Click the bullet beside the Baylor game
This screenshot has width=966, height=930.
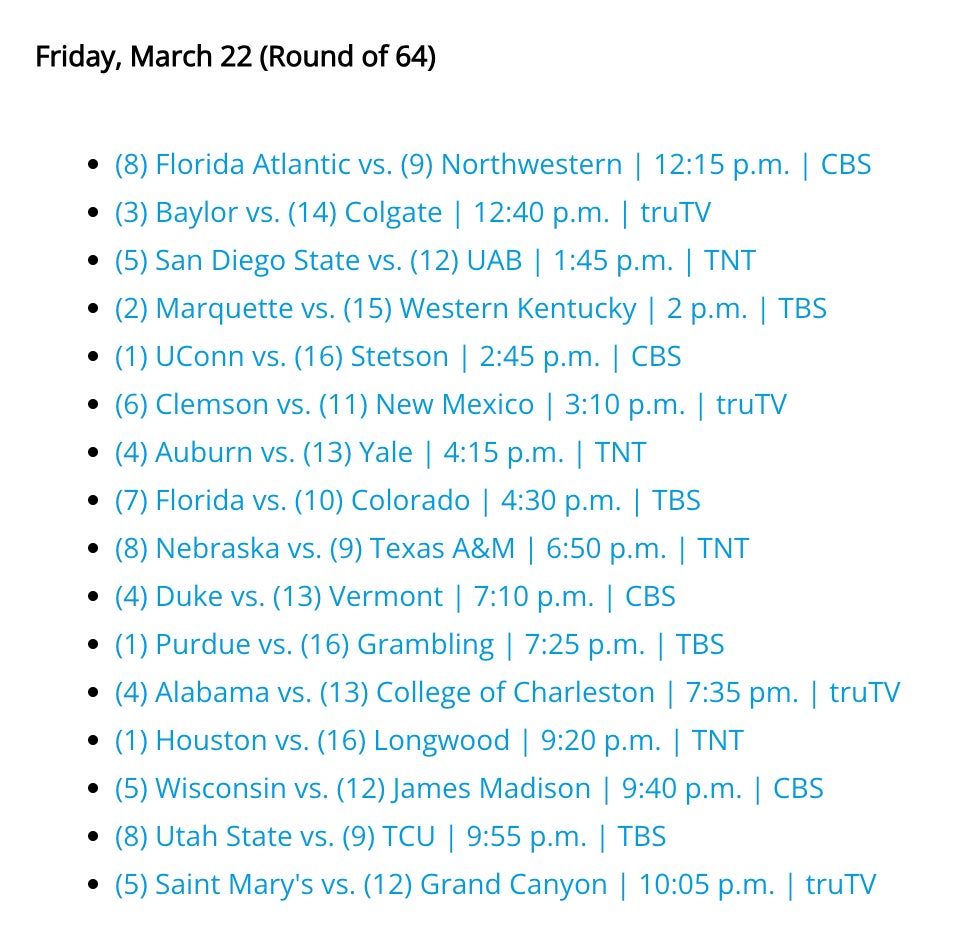click(x=94, y=213)
